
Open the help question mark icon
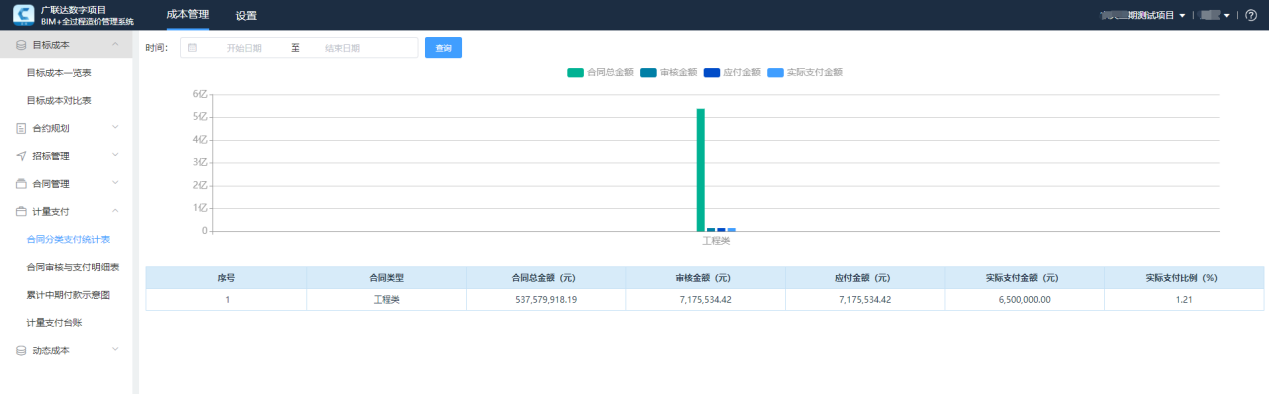point(1250,15)
